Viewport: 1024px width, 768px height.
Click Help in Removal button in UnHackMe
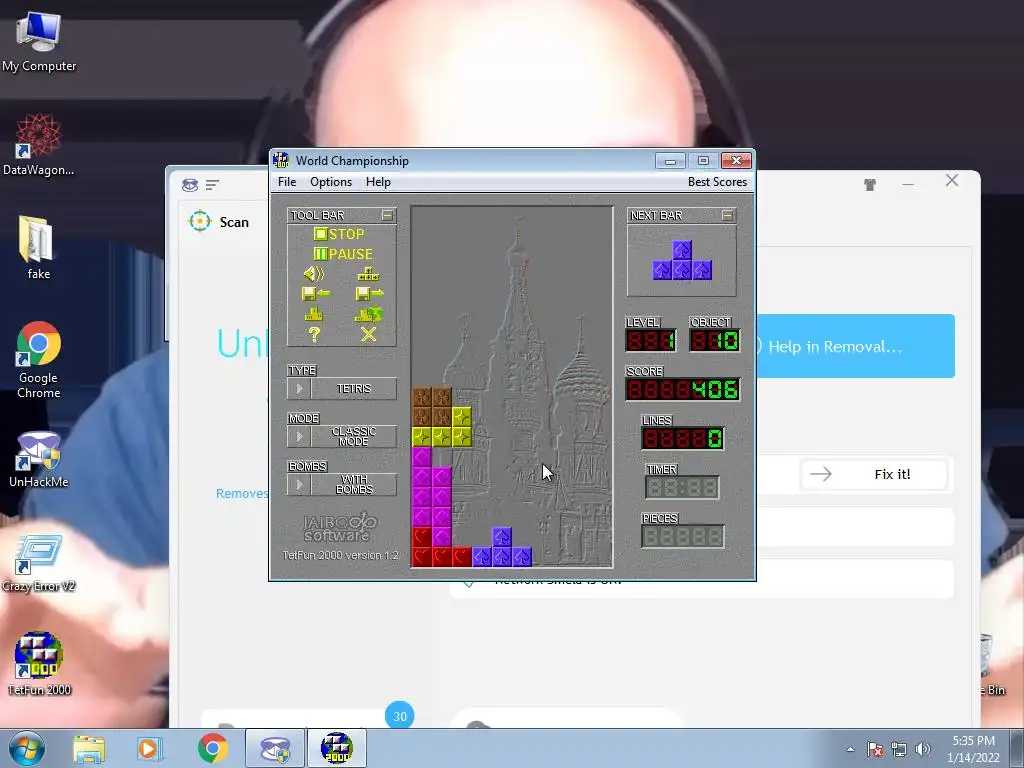pos(856,346)
